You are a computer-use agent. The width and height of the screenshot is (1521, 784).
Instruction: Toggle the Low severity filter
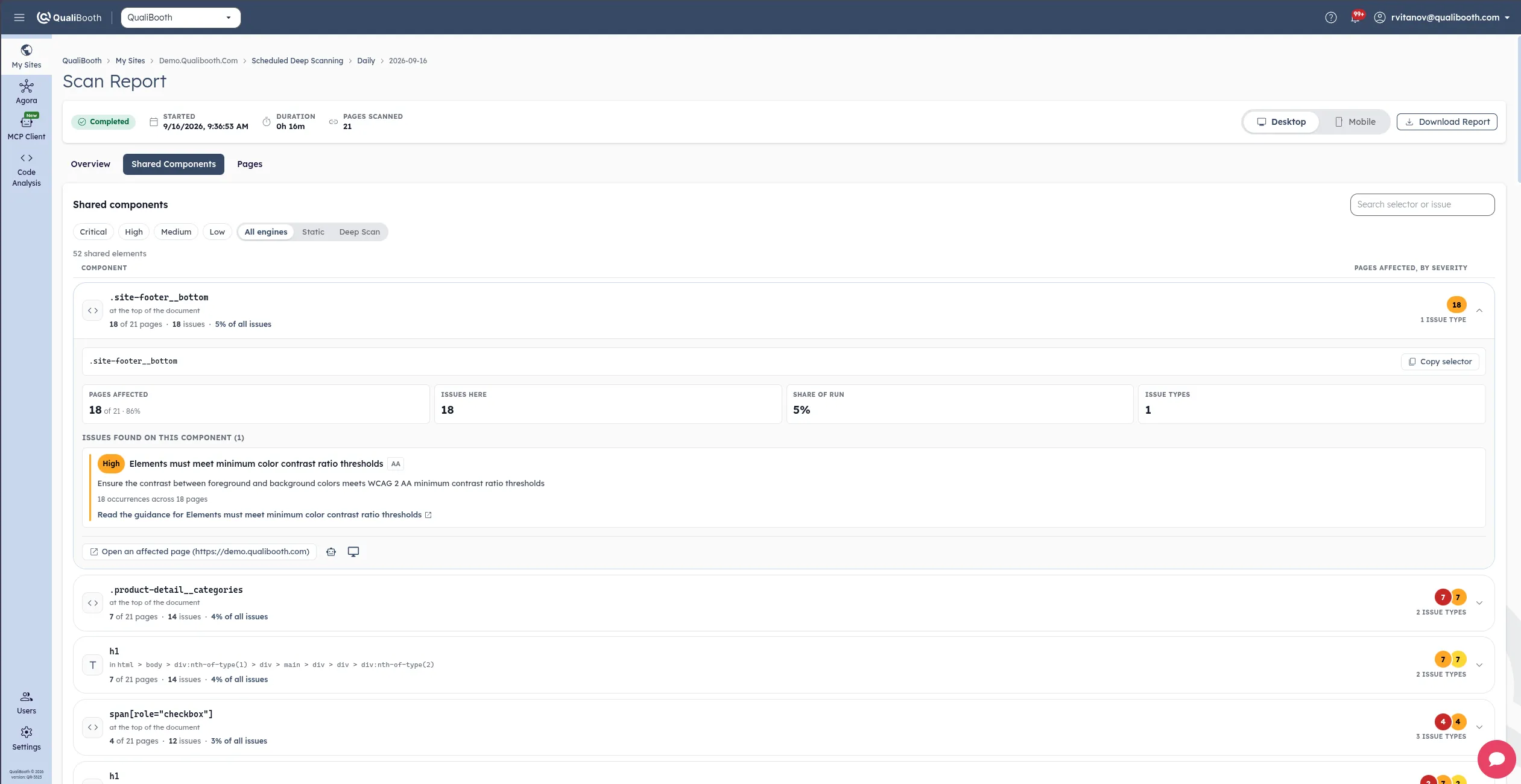[217, 232]
